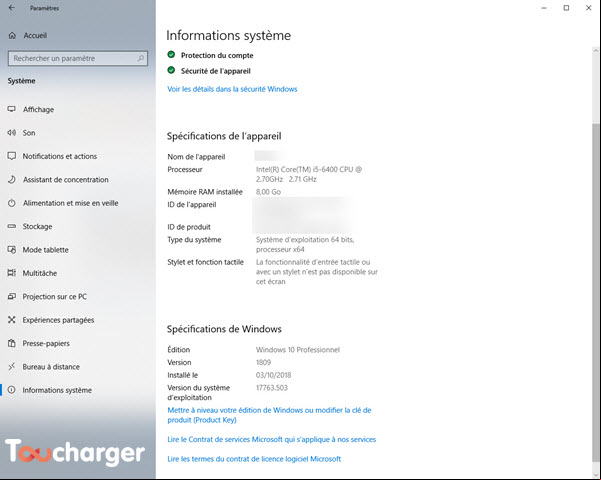Click the Spécifications de l'appareil heading
This screenshot has width=601, height=480.
click(224, 136)
